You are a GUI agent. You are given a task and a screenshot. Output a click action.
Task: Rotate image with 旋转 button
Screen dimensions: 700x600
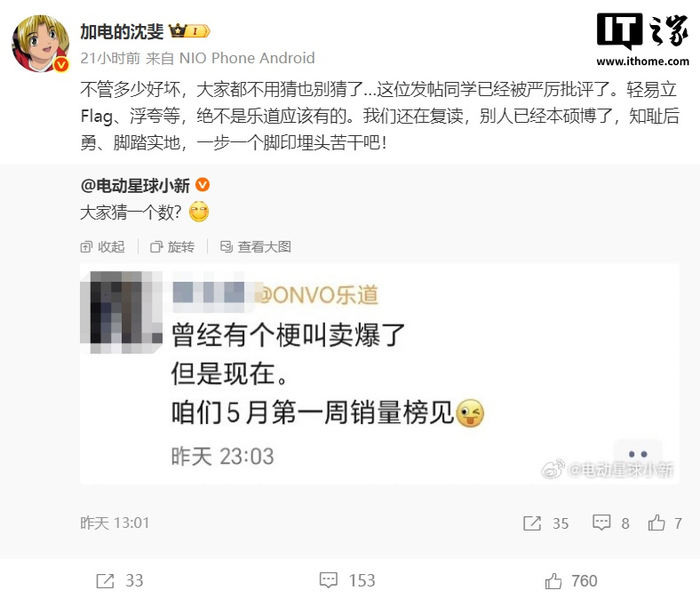[x=172, y=247]
